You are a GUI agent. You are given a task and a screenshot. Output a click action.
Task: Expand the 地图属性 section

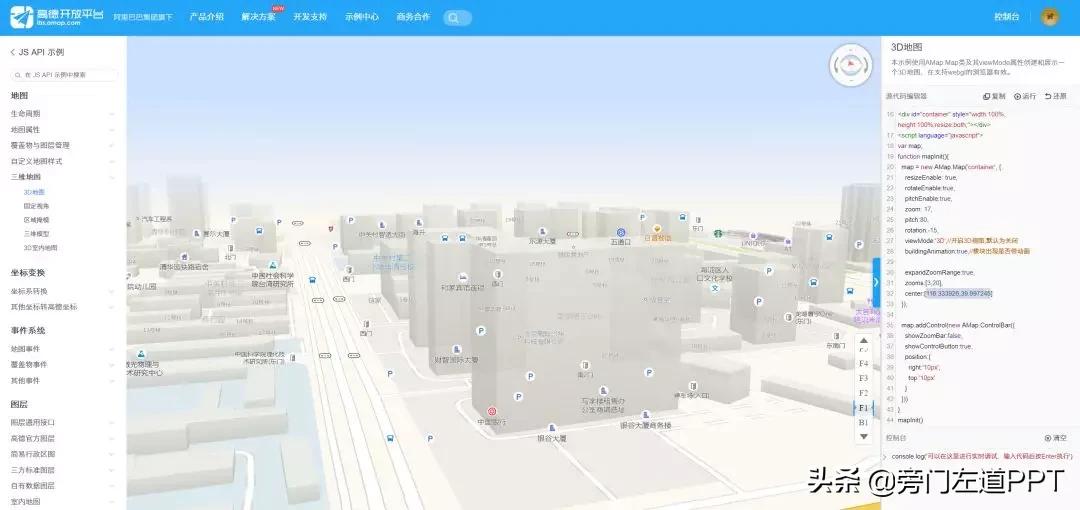(63, 130)
